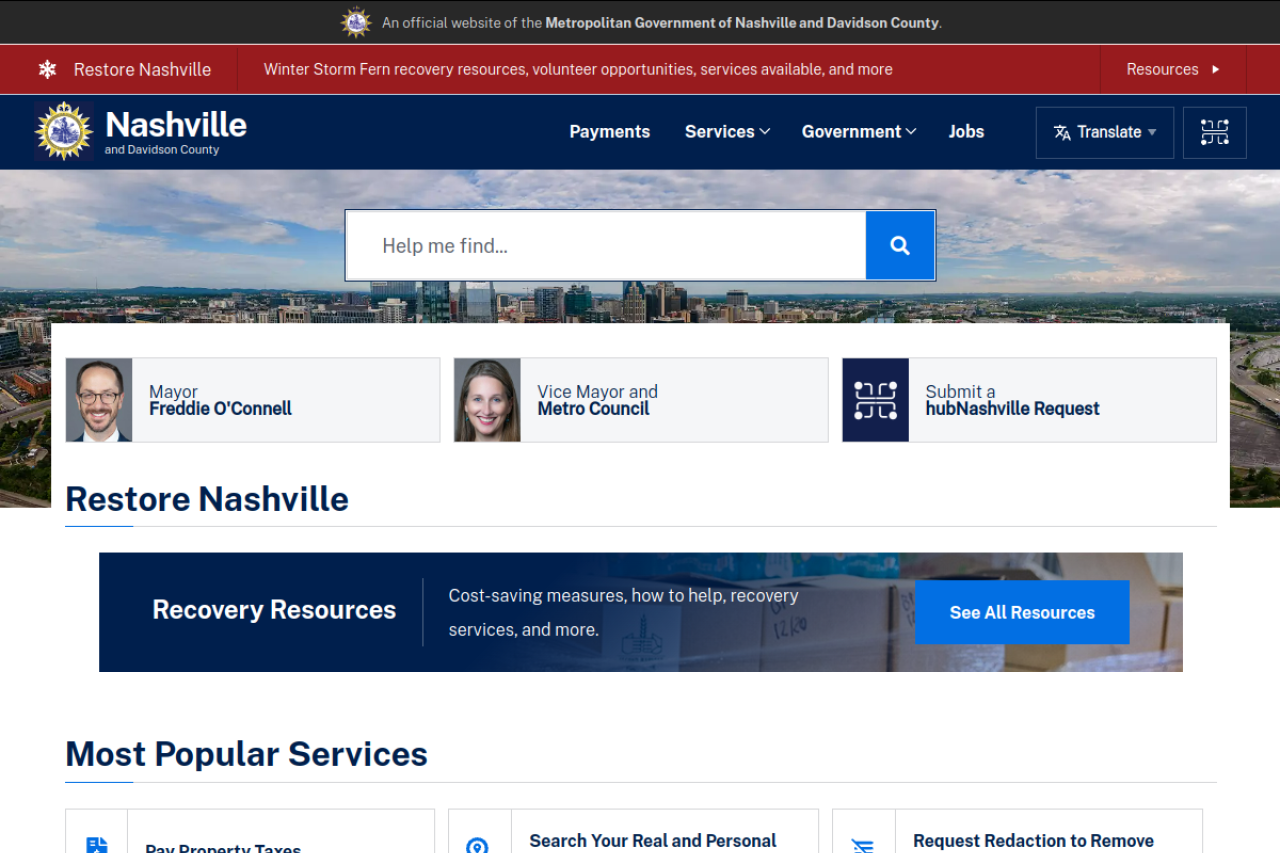This screenshot has width=1280, height=853.
Task: Open Search Your Real and Personal link
Action: coord(653,841)
